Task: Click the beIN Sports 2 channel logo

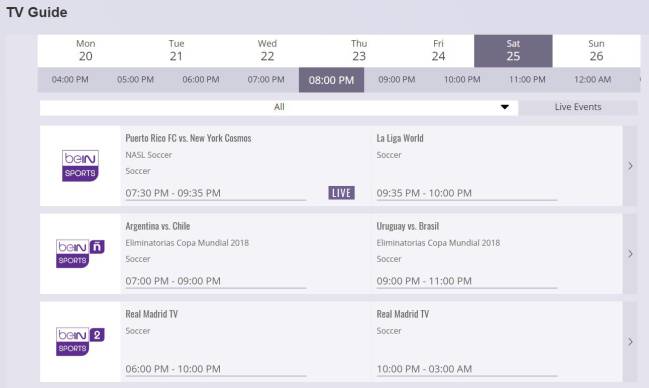Action: tap(80, 342)
